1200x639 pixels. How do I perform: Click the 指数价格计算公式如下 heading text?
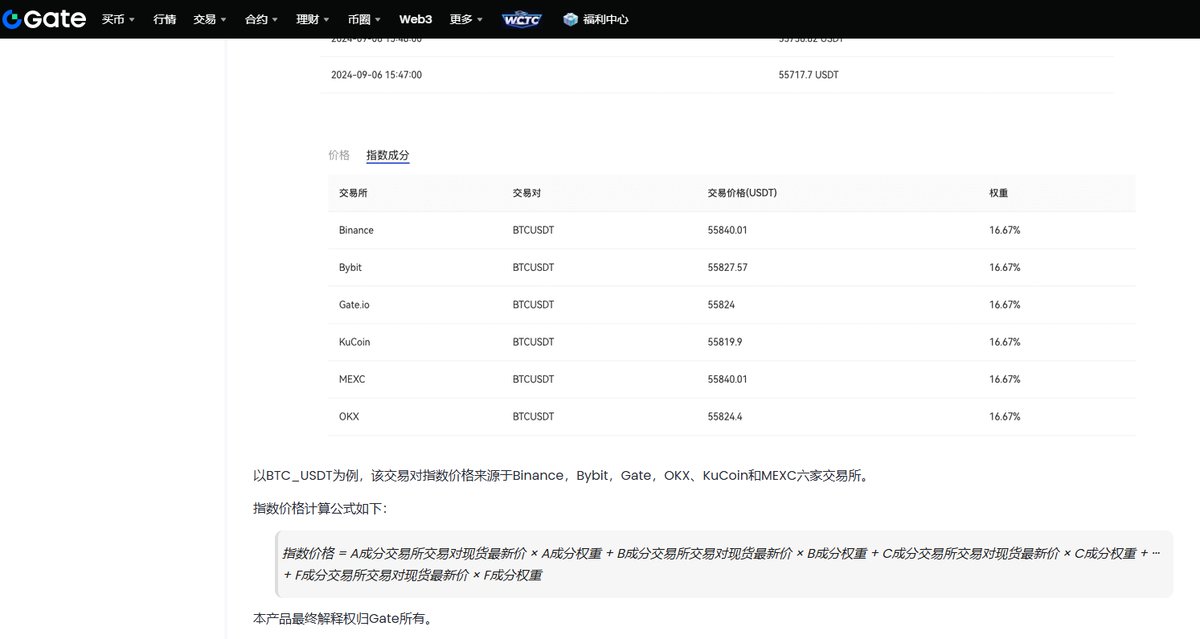pyautogui.click(x=320, y=509)
